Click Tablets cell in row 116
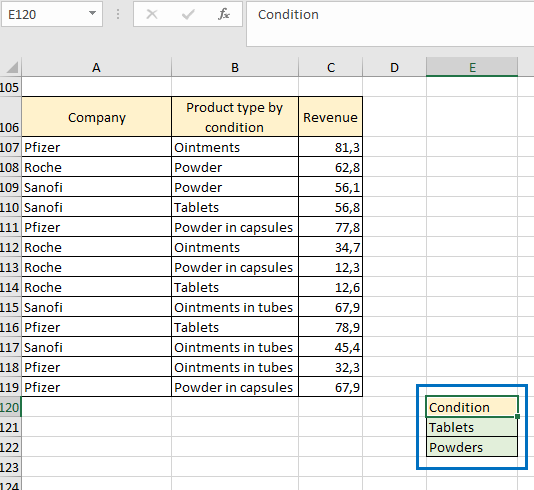 click(235, 327)
